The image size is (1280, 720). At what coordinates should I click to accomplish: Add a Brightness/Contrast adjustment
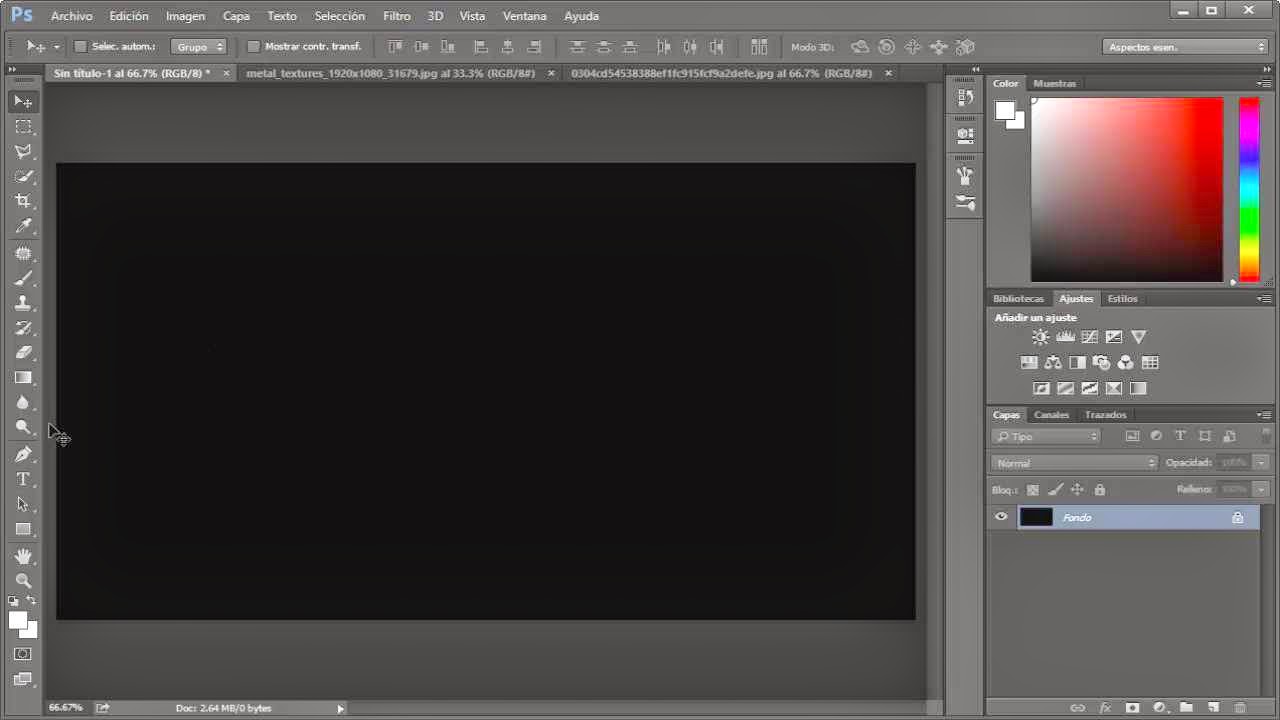point(1041,337)
